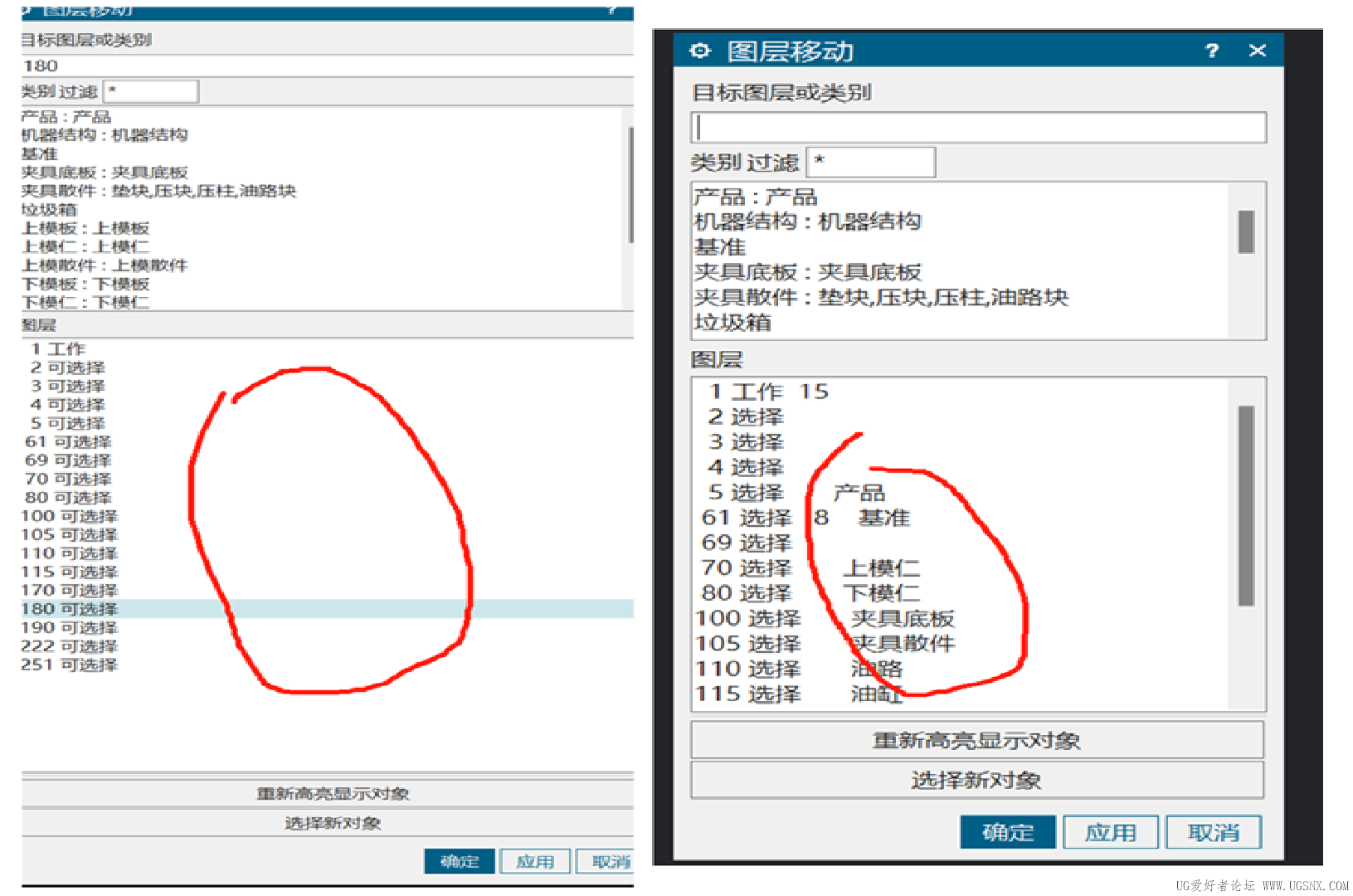
Task: Select layer 105 夹具散件 in right dialog
Action: (x=825, y=644)
